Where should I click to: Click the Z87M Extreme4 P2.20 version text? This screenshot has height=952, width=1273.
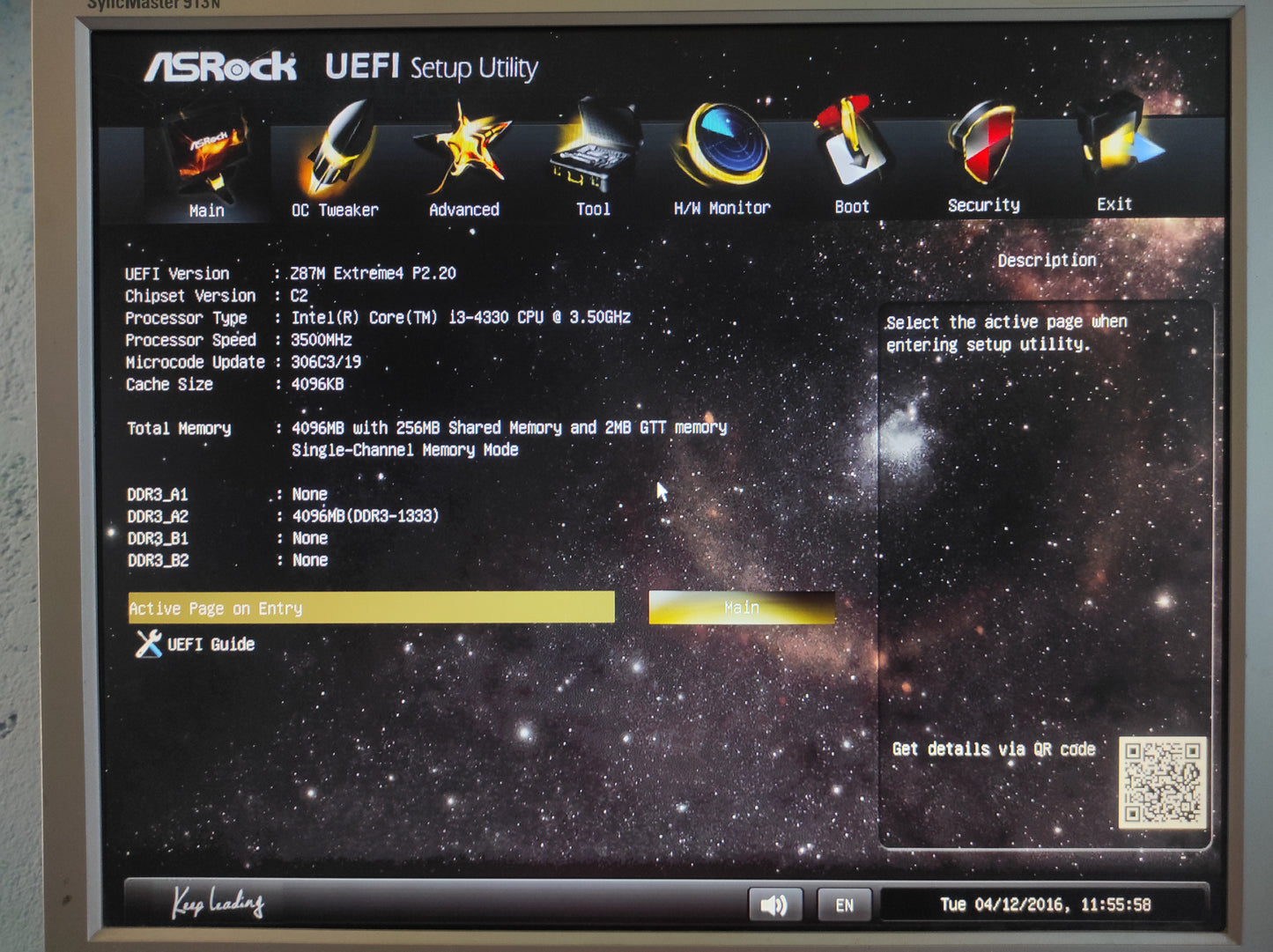[374, 273]
